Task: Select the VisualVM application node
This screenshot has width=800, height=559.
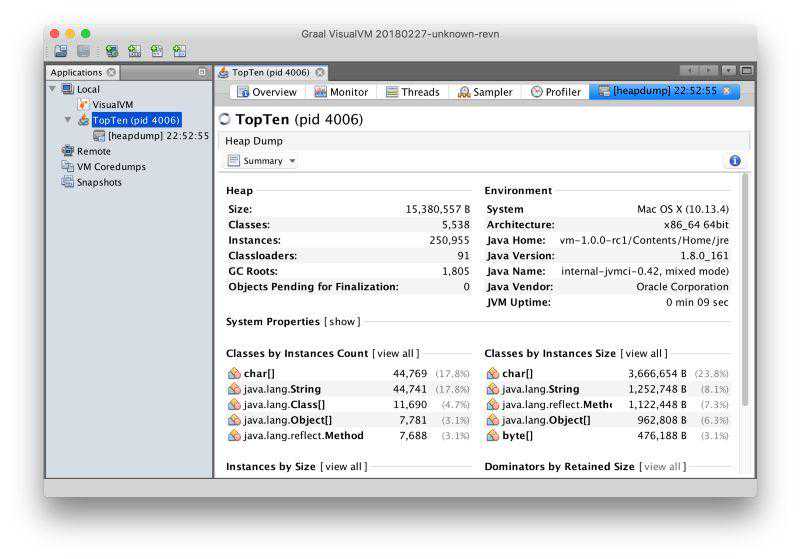Action: 112,104
